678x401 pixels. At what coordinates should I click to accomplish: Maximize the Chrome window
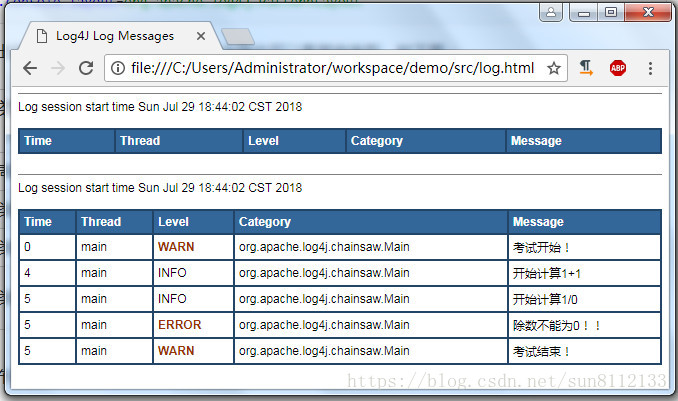611,13
